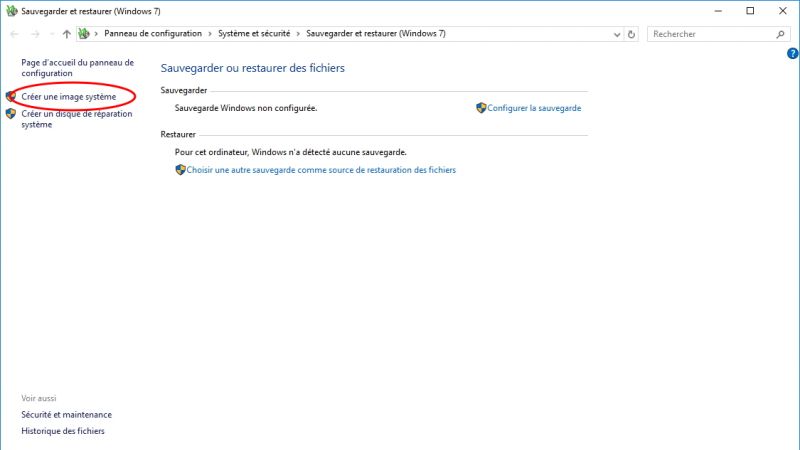Click the refresh button in address bar
The width and height of the screenshot is (800, 450).
point(631,34)
